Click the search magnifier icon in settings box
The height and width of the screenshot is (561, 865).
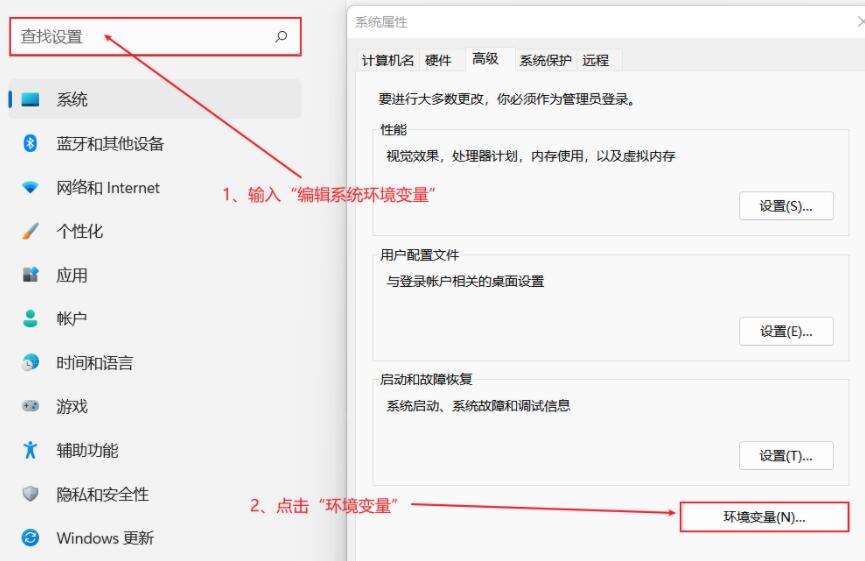click(281, 36)
